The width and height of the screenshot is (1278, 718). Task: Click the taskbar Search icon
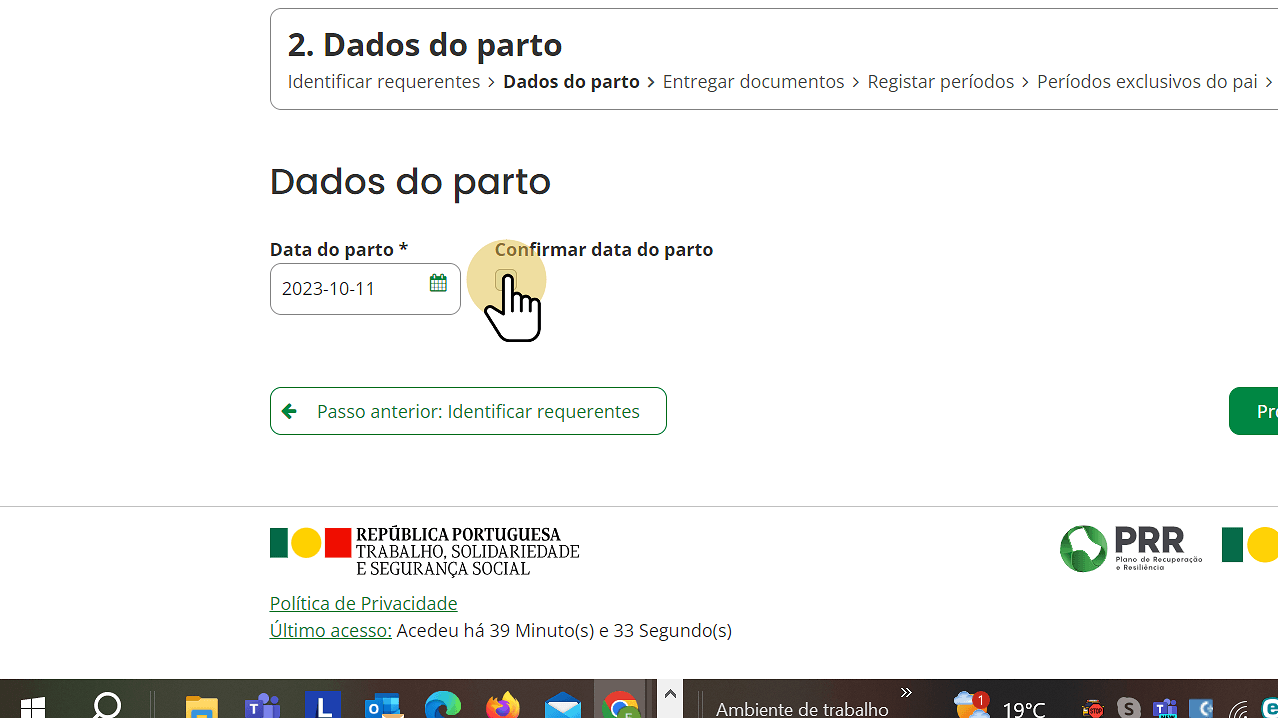[x=106, y=706]
